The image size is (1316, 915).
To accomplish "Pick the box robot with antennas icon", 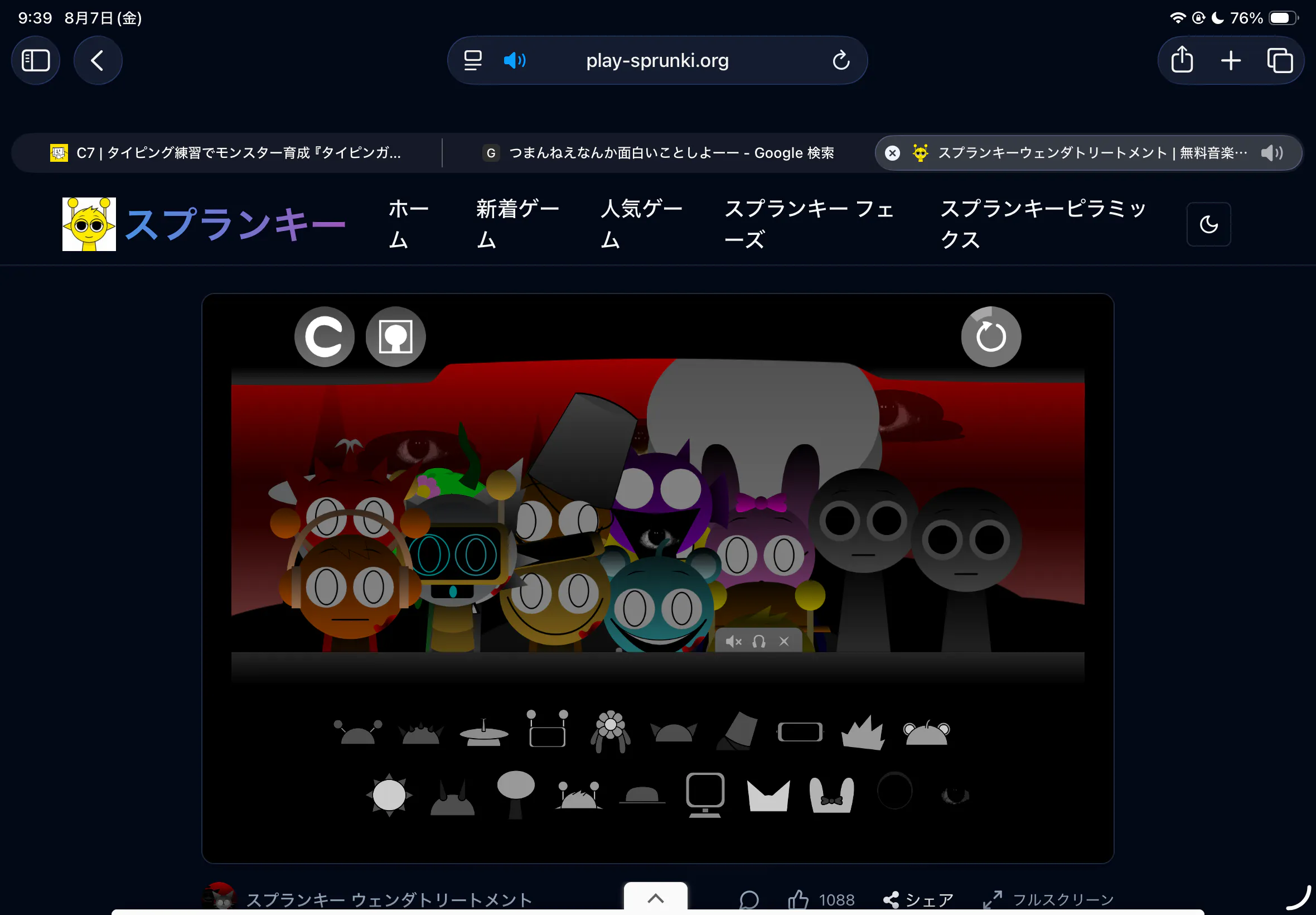I will pyautogui.click(x=547, y=729).
